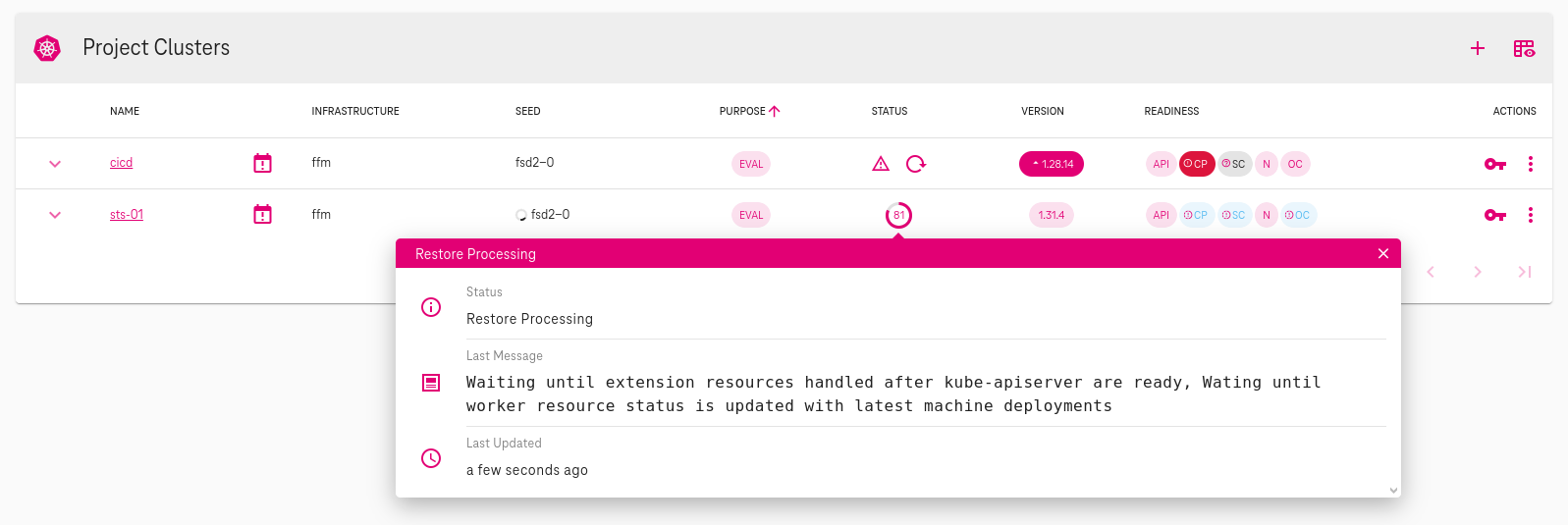Open the sts-01 cluster link
The height and width of the screenshot is (525, 1568).
127,214
